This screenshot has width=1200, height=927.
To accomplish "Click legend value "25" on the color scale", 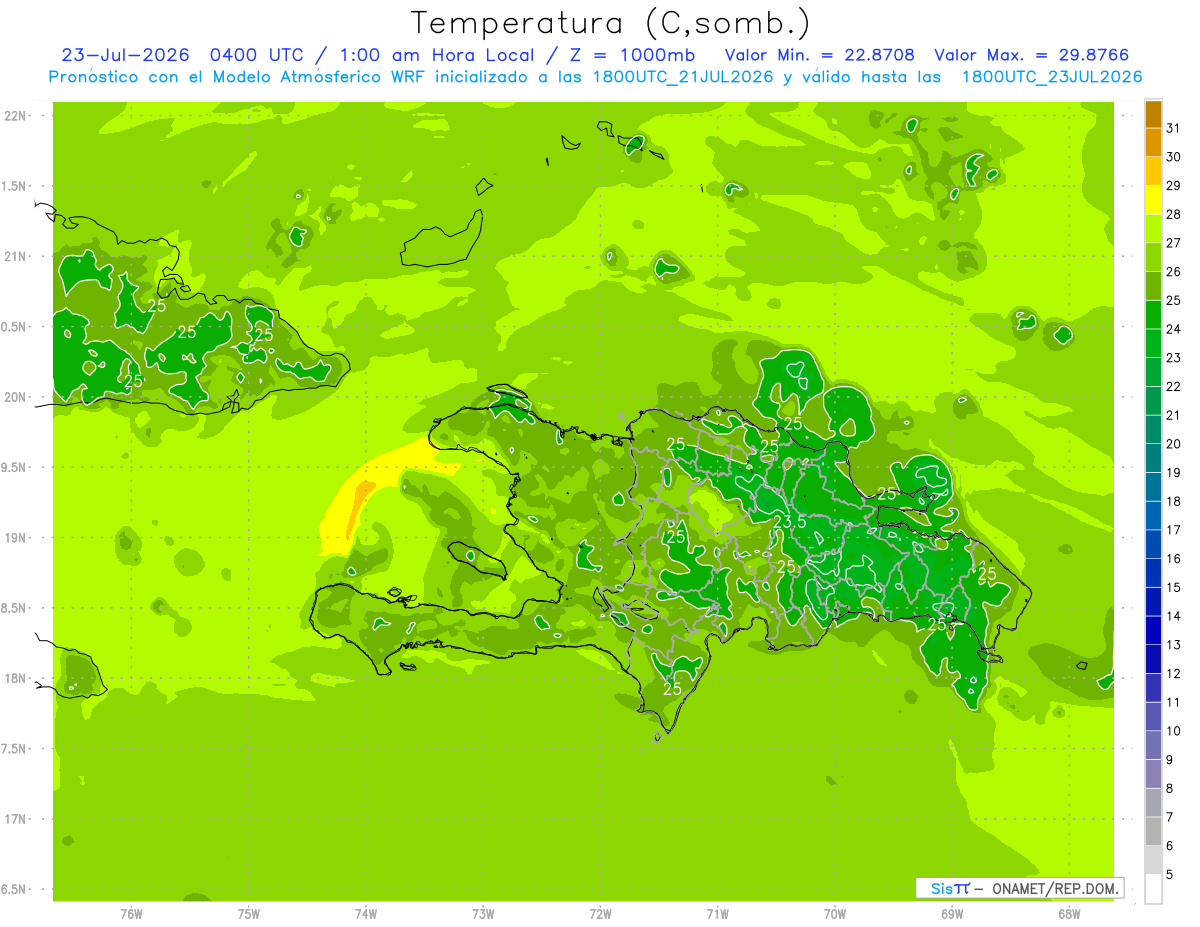I will click(1174, 300).
